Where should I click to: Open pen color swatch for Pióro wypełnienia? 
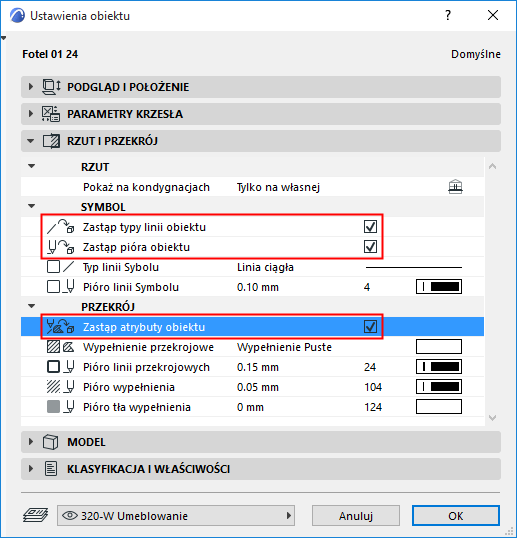tap(439, 387)
